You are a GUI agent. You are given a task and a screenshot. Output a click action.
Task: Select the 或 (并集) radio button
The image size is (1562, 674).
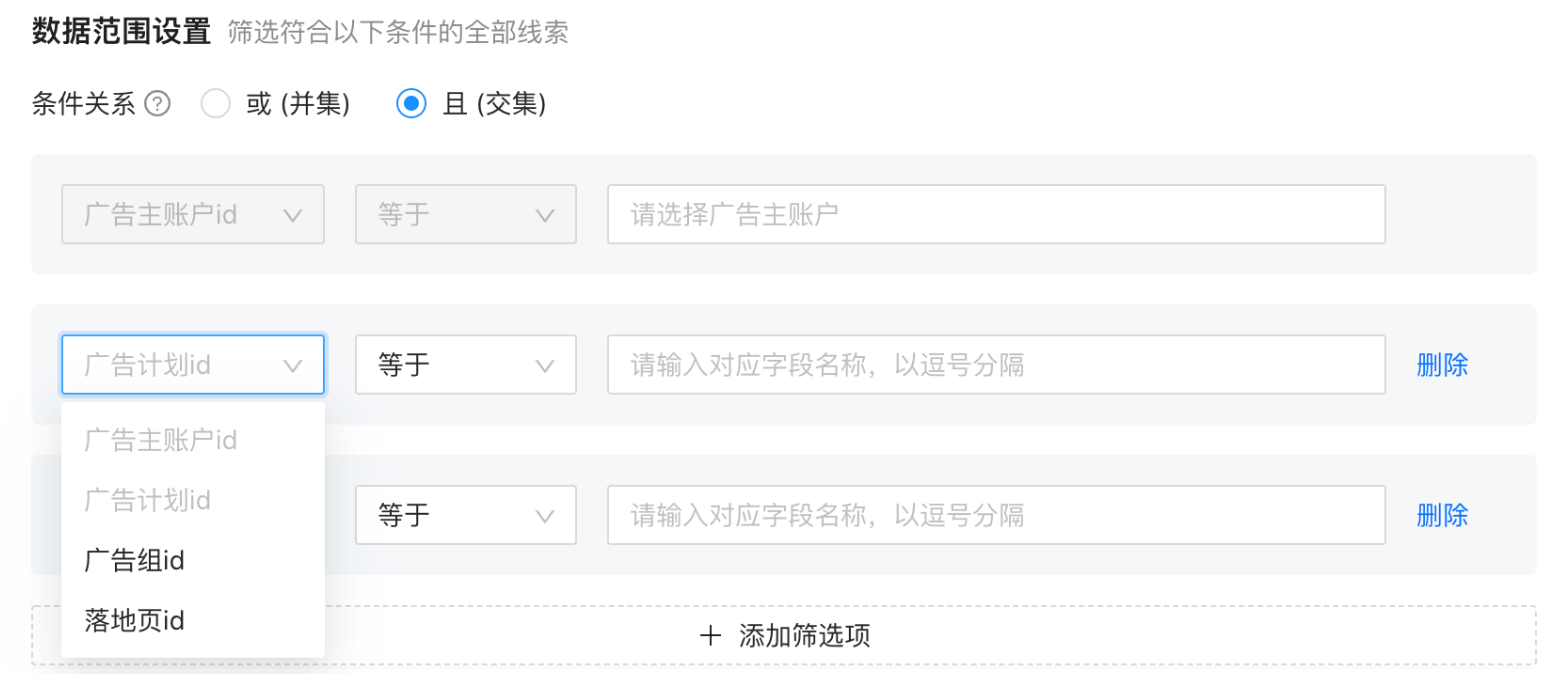pyautogui.click(x=216, y=103)
